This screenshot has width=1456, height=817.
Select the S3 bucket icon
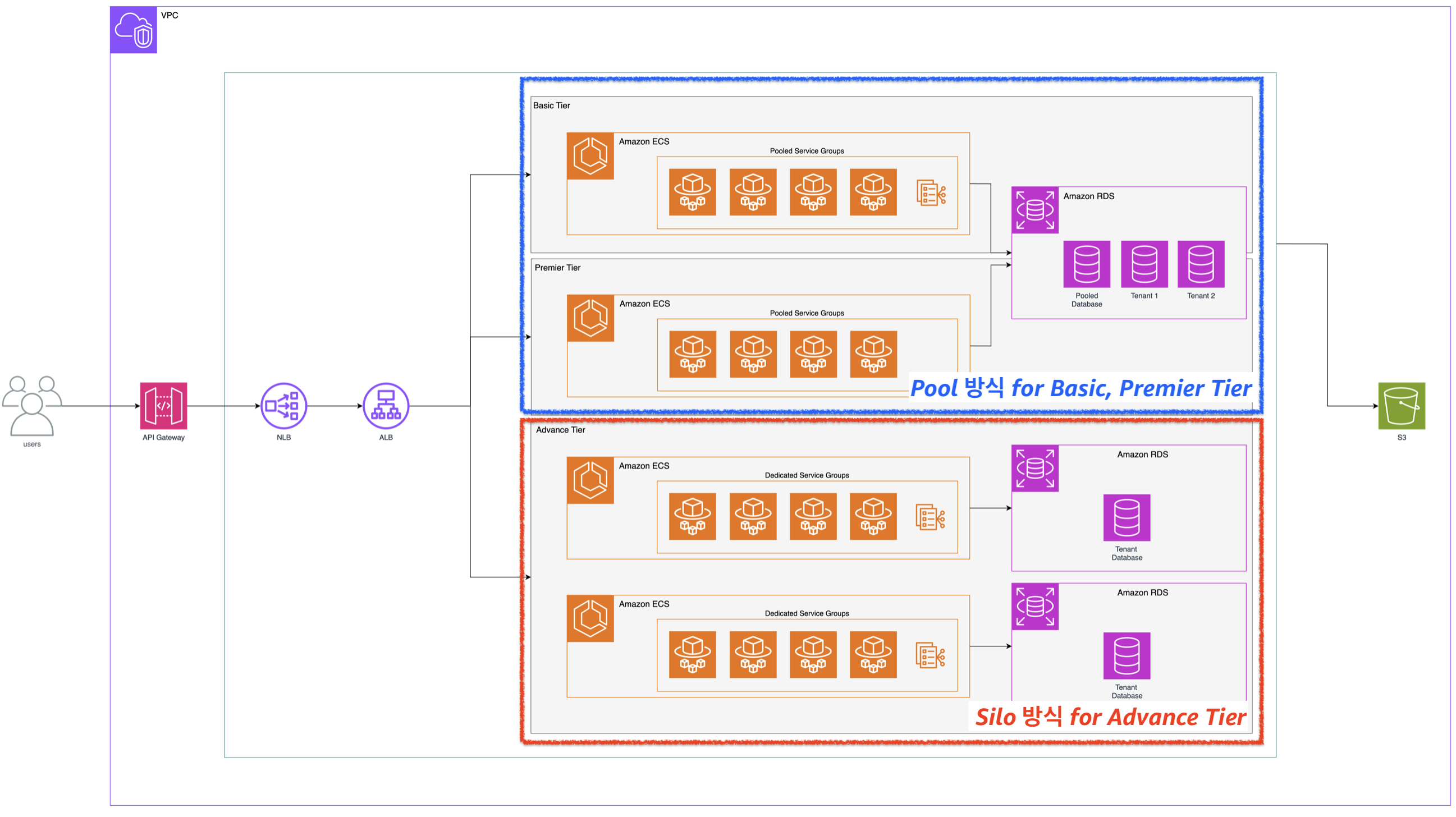point(1401,406)
